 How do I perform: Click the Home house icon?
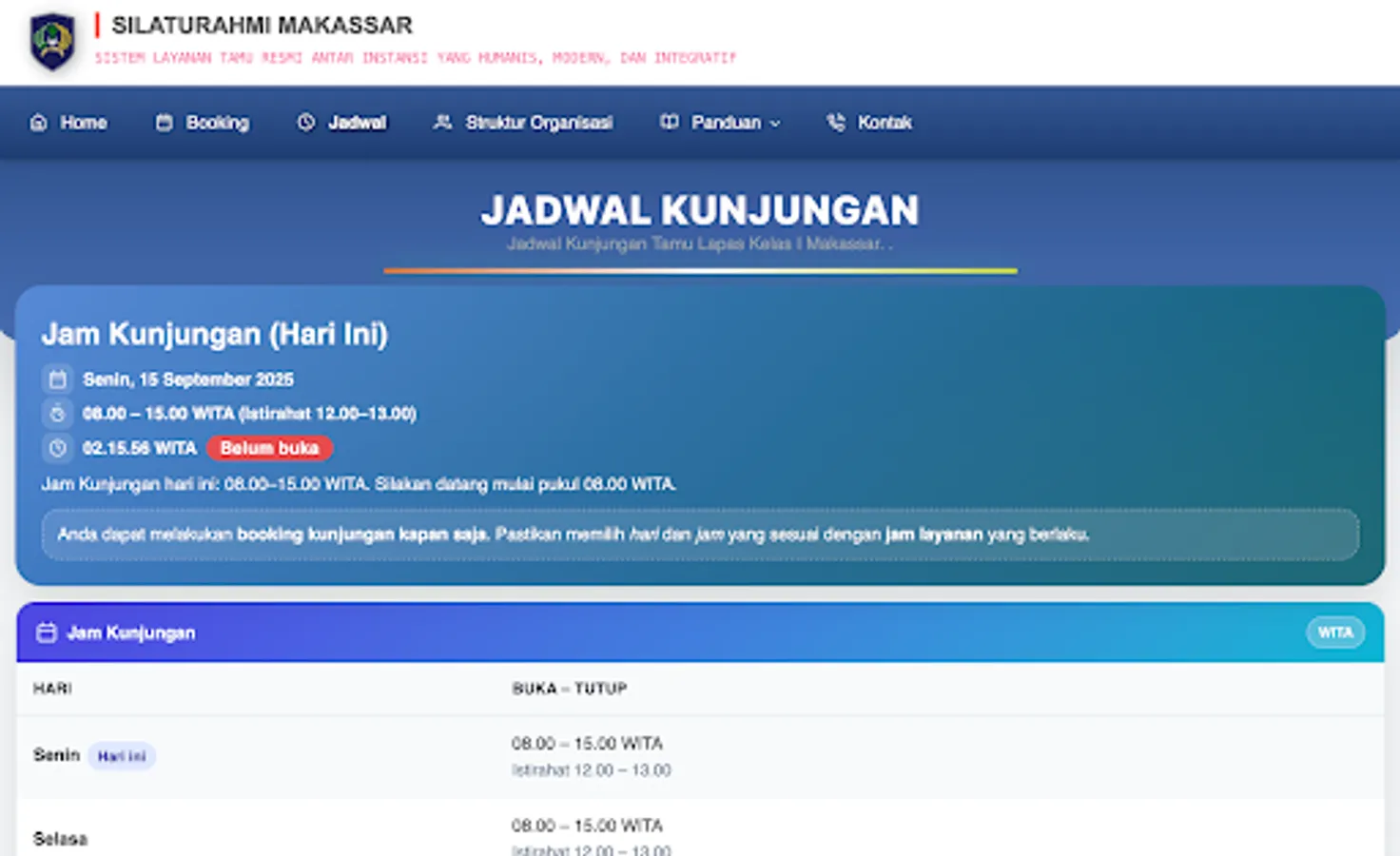[x=39, y=123]
